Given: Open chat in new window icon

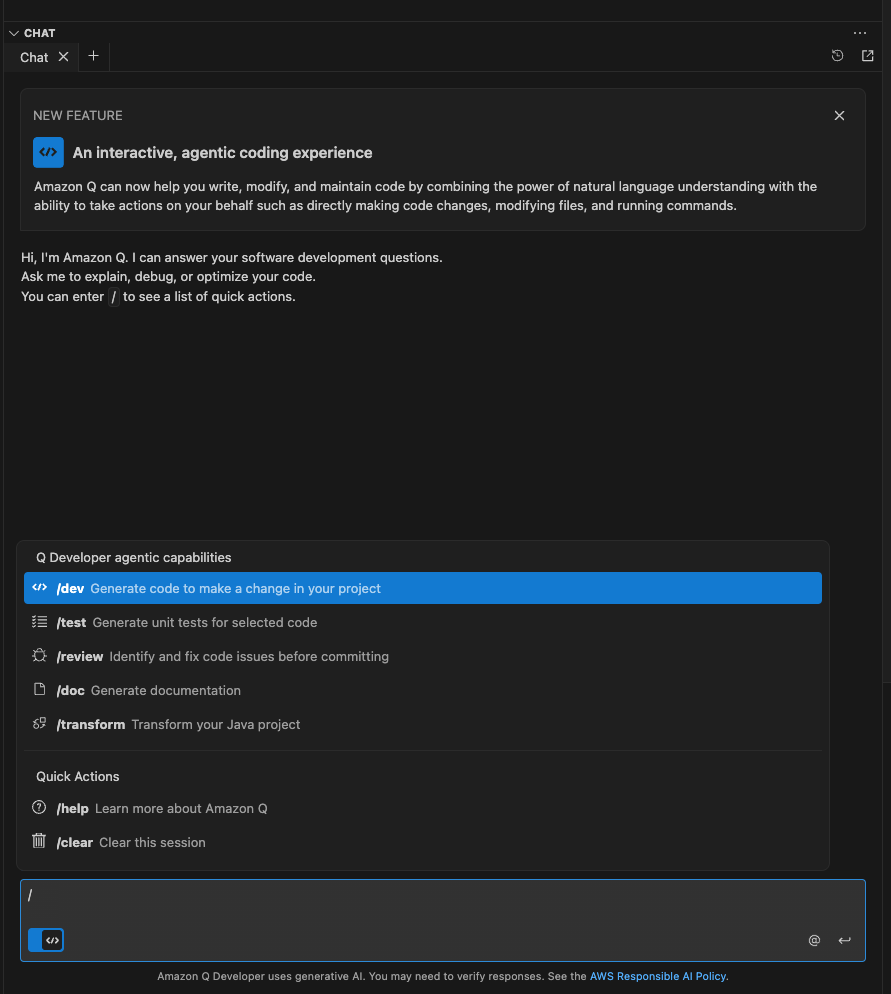Looking at the screenshot, I should point(867,56).
